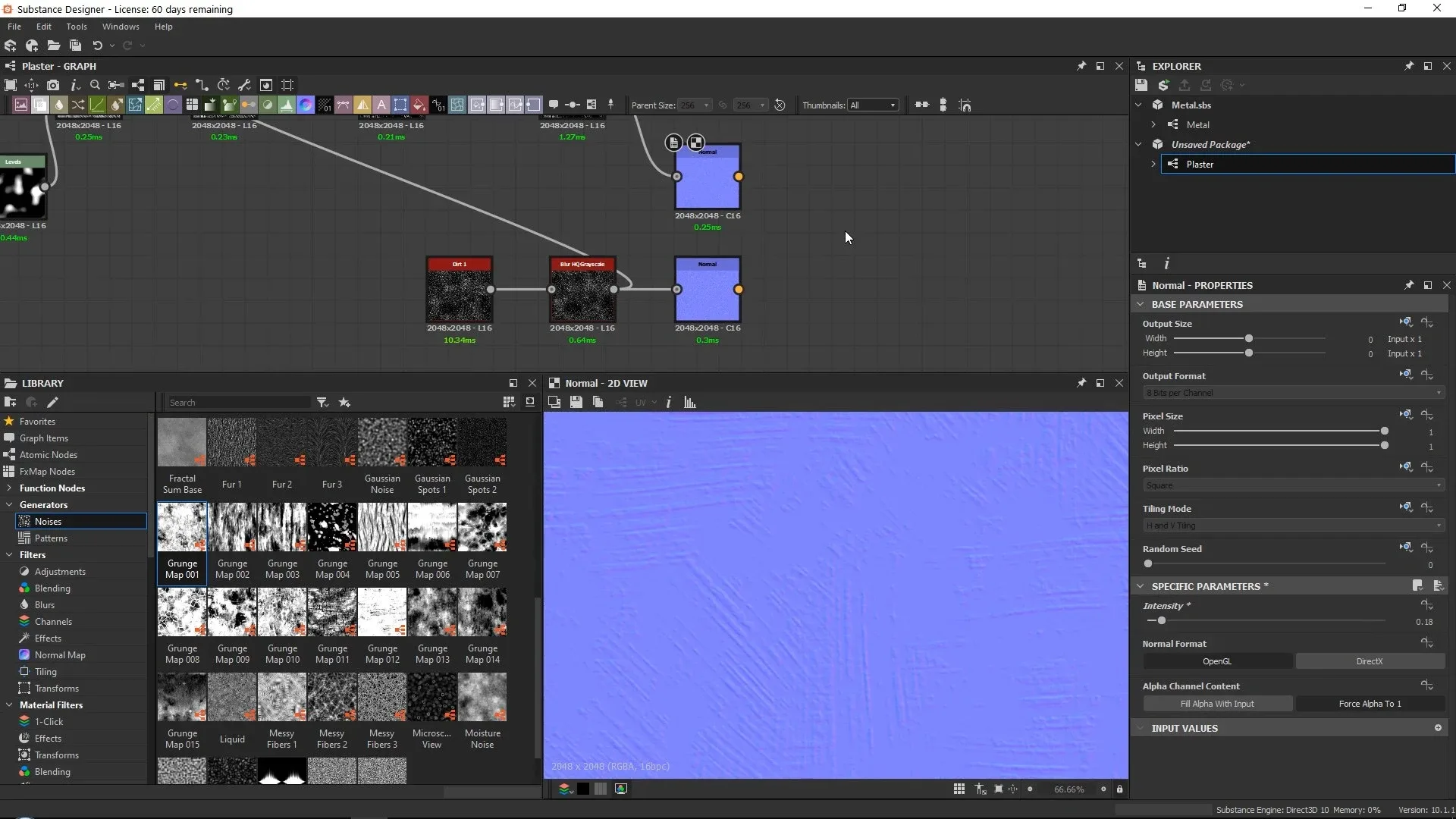Click the Force Alpha To 1 button
Viewport: 1456px width, 819px height.
tap(1370, 703)
